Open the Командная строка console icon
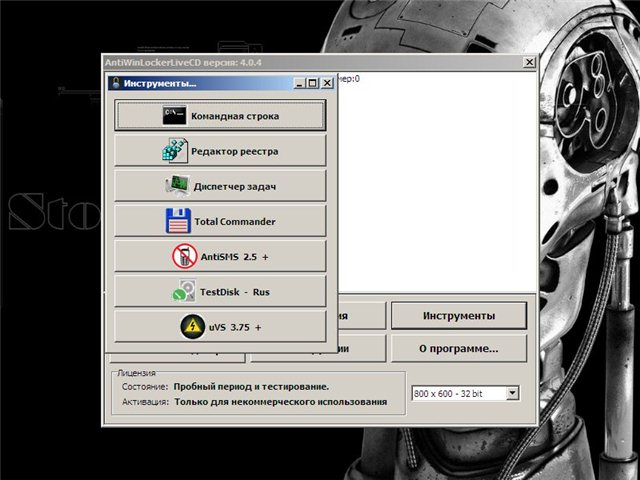 tap(174, 116)
